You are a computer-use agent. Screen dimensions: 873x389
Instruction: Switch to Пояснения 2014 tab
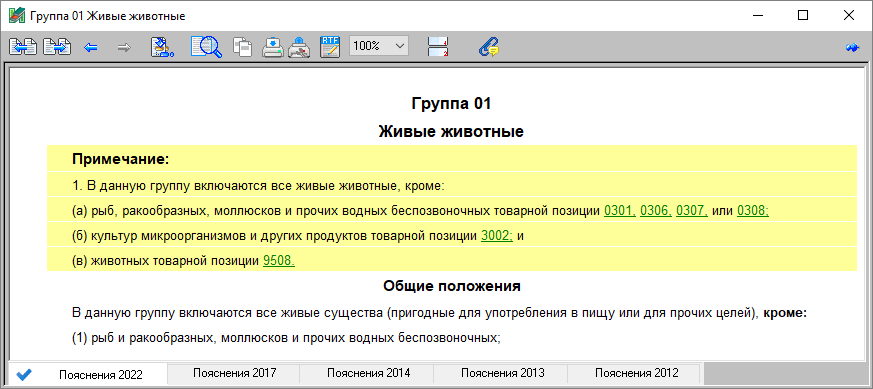pyautogui.click(x=368, y=372)
